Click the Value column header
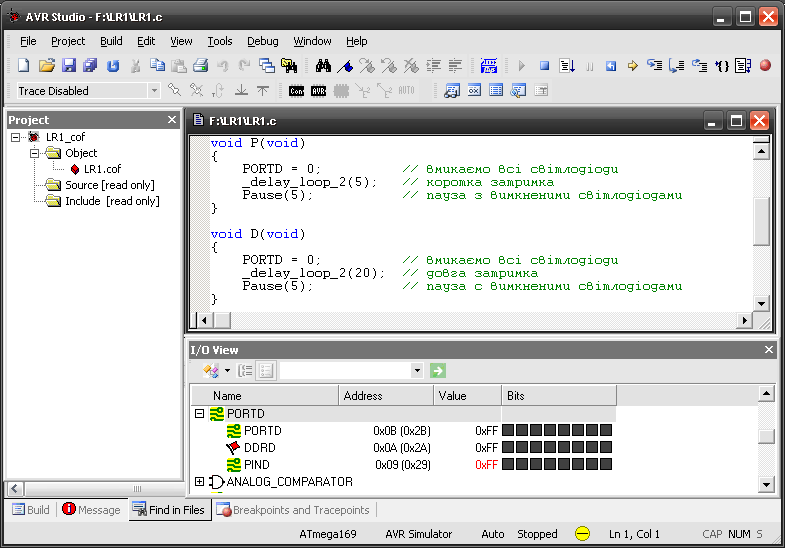Image resolution: width=785 pixels, height=548 pixels. pos(467,395)
